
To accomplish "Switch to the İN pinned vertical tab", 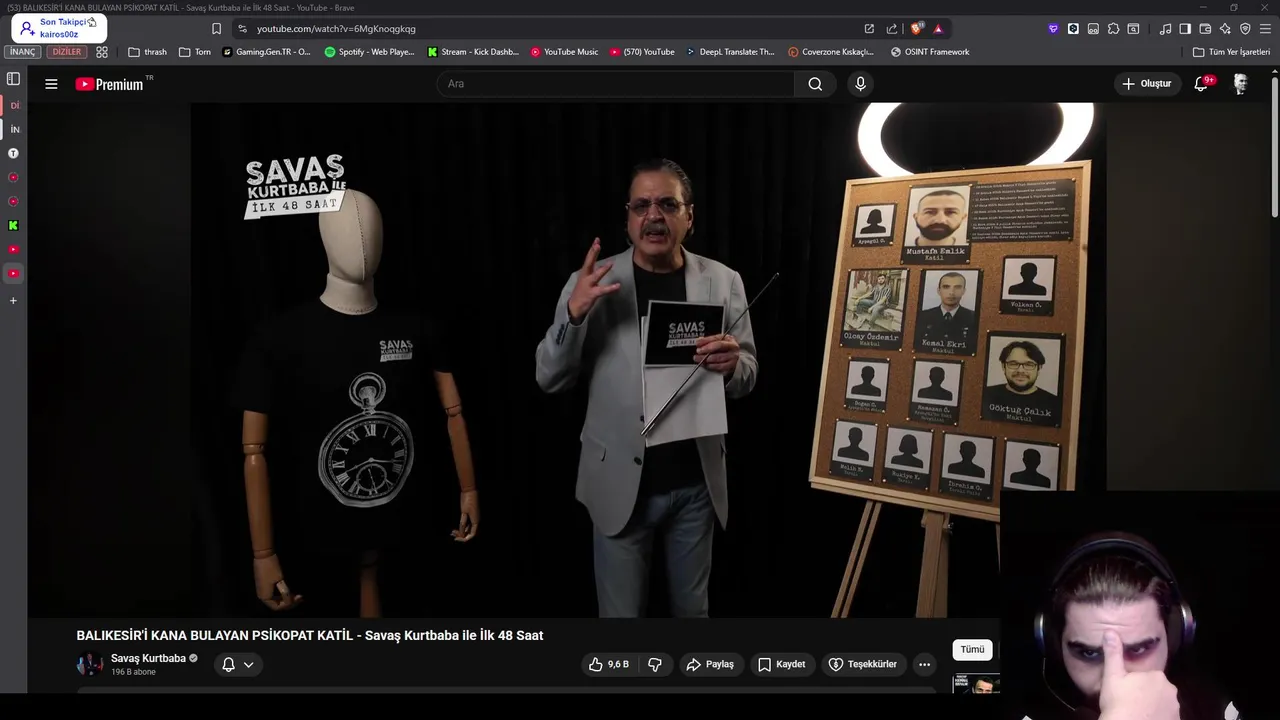I will [x=14, y=130].
